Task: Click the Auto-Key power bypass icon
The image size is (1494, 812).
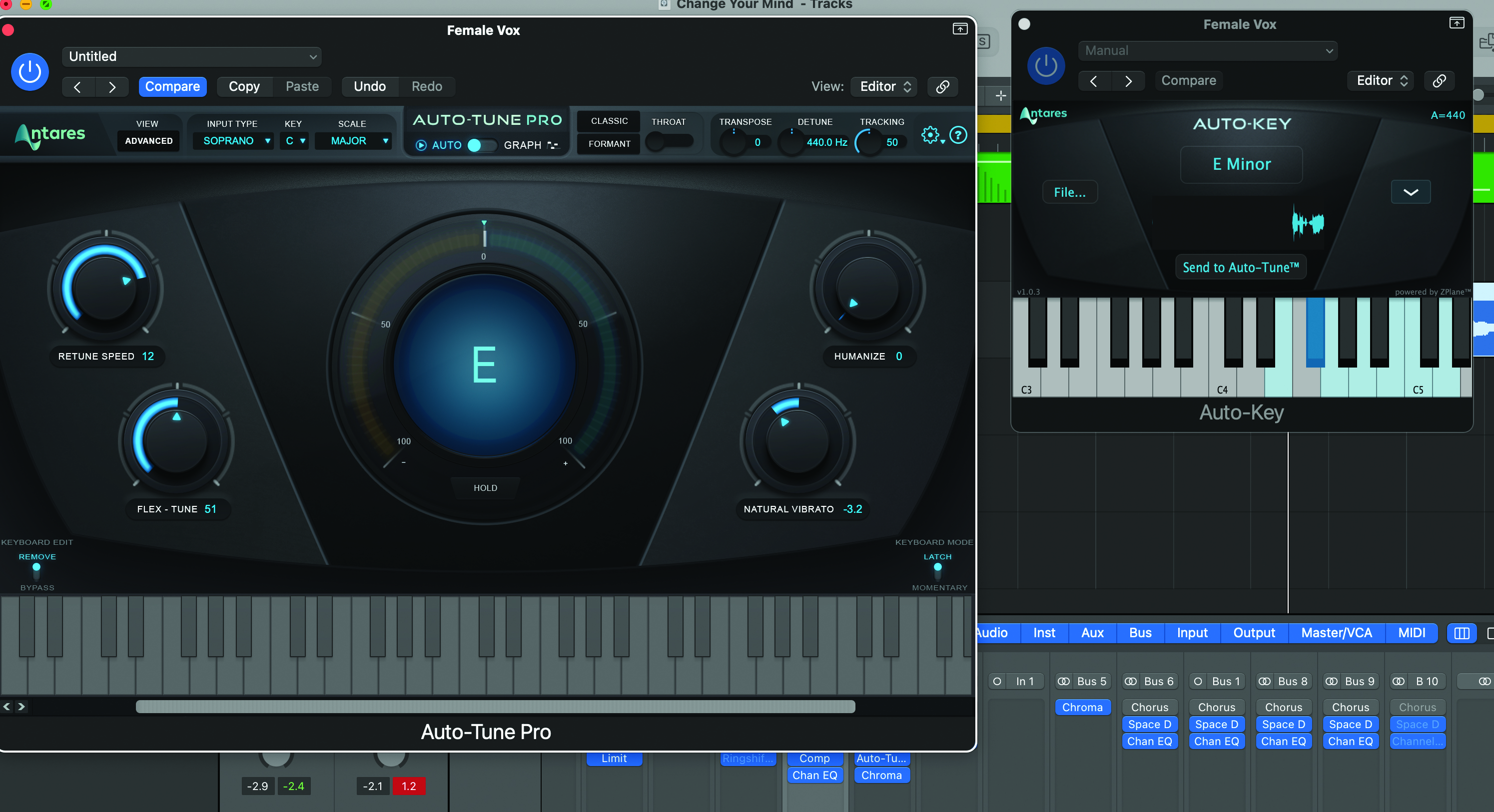Action: (1046, 65)
